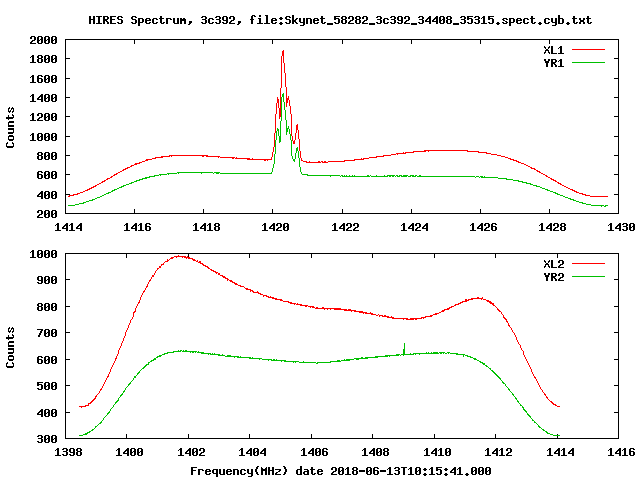This screenshot has height=480, width=640.
Task: Click the 1430 x-axis tick label
Action: click(621, 227)
